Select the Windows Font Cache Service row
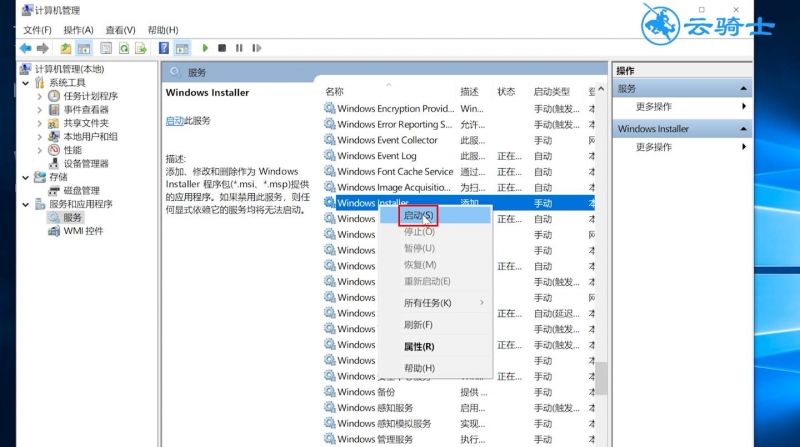This screenshot has height=447, width=800. 459,171
